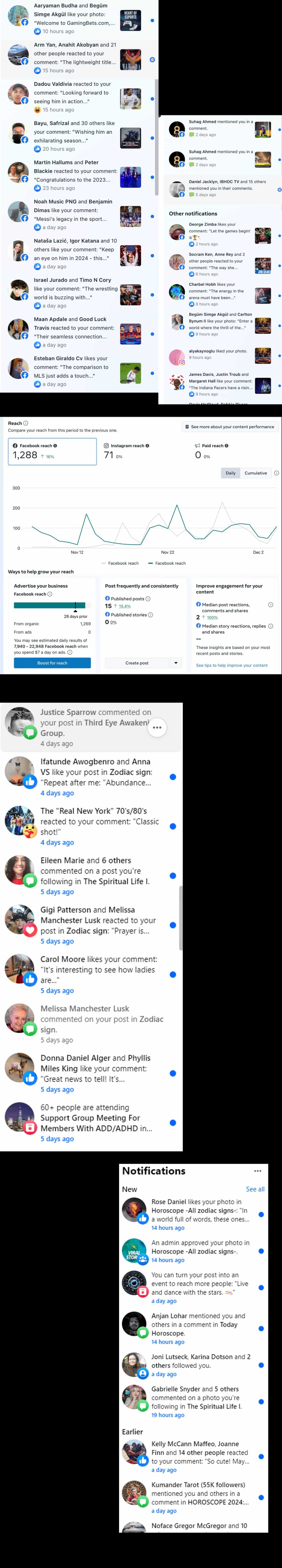This screenshot has width=282, height=1568.
Task: Open the Donna Daniel Alger and Phyllis Miles King notification
Action: 91,1073
